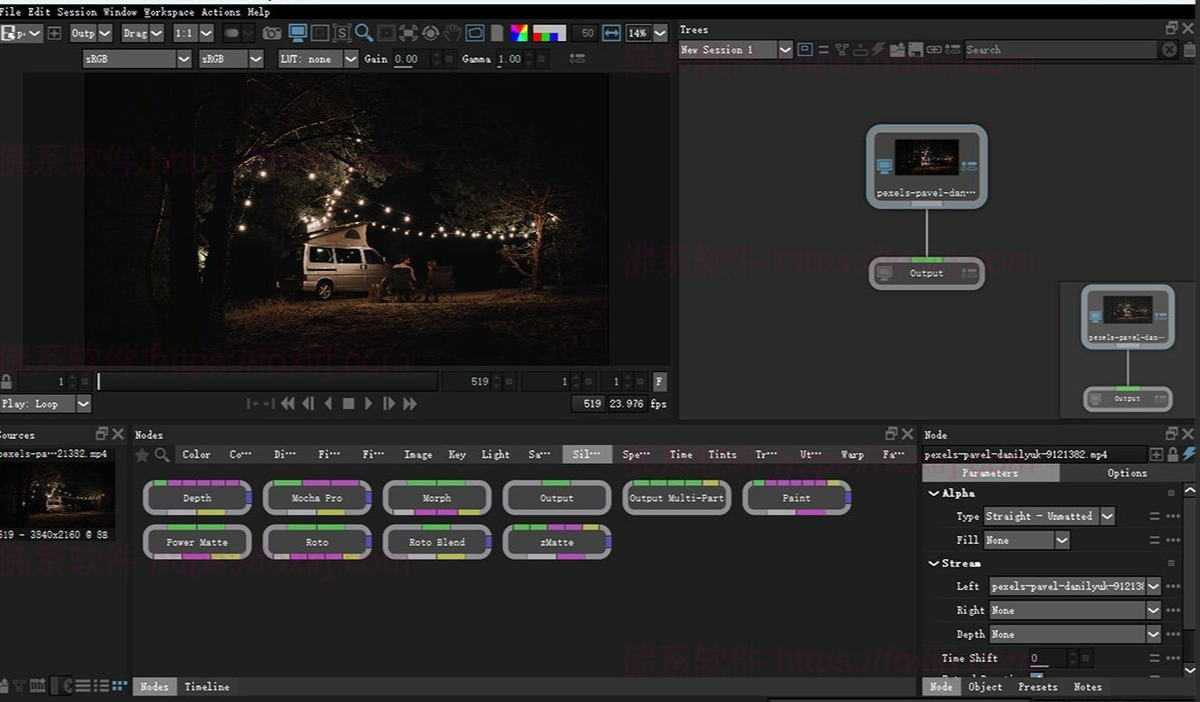Switch to the Timeline tab
This screenshot has width=1200, height=702.
coord(206,687)
